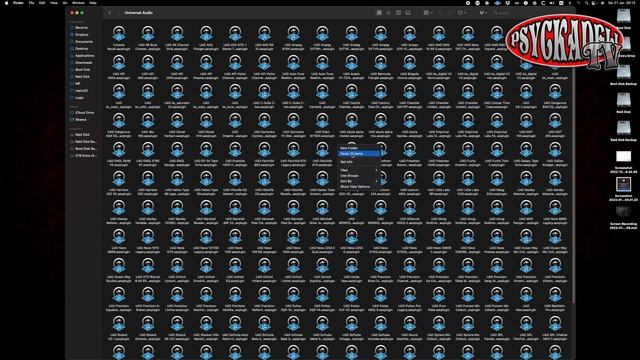Open the File menu in menu bar
640x360 pixels.
(x=31, y=3)
